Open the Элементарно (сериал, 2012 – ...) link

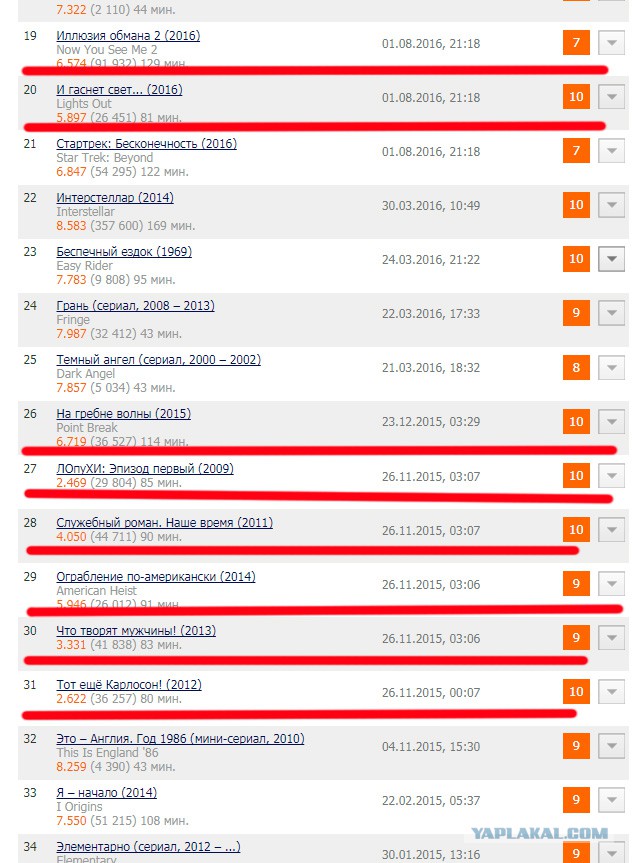148,846
